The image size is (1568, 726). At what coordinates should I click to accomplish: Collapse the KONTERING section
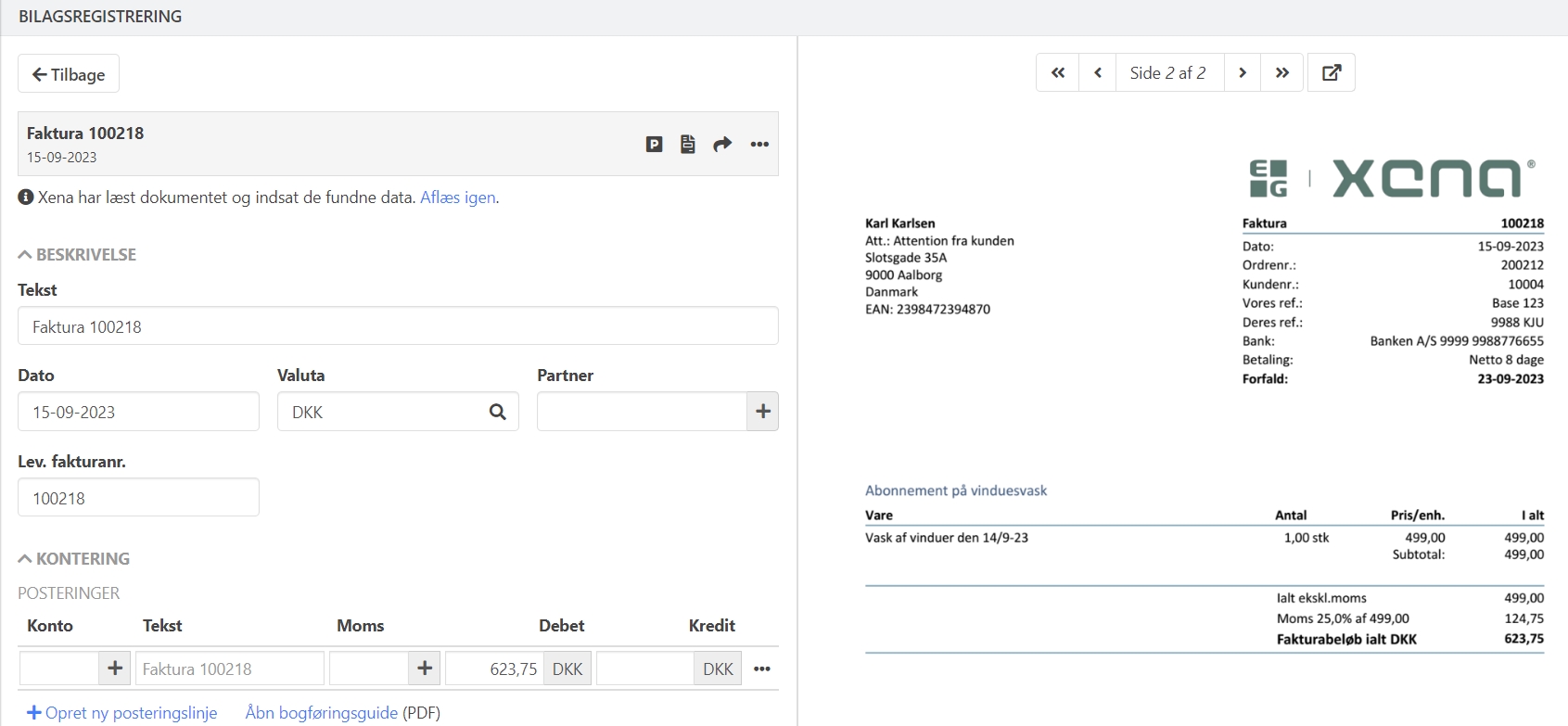tap(74, 558)
